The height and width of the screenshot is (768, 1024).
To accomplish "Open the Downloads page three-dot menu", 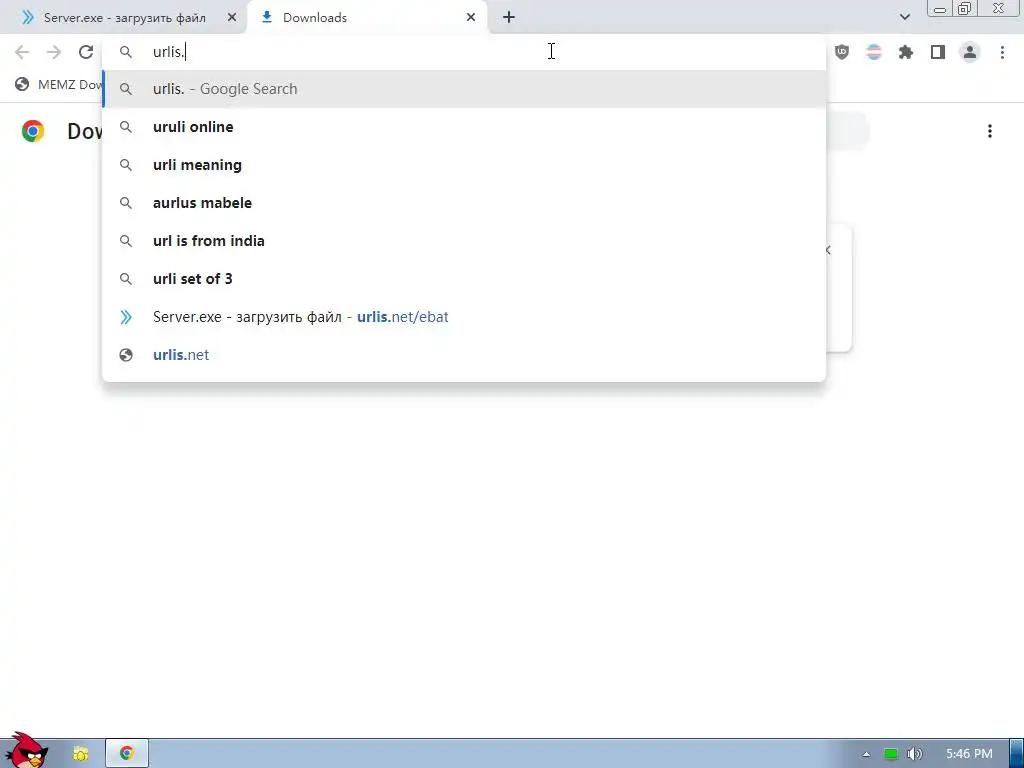I will 990,131.
